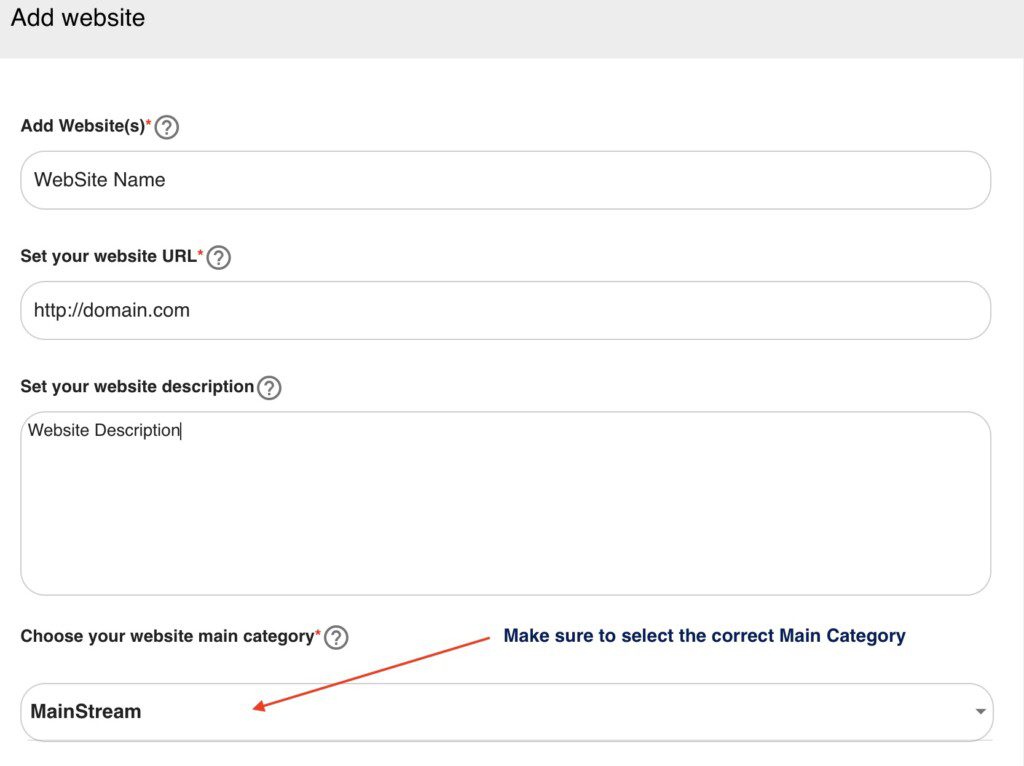Screen dimensions: 1024x766
Task: Show help for website description
Action: 269,387
